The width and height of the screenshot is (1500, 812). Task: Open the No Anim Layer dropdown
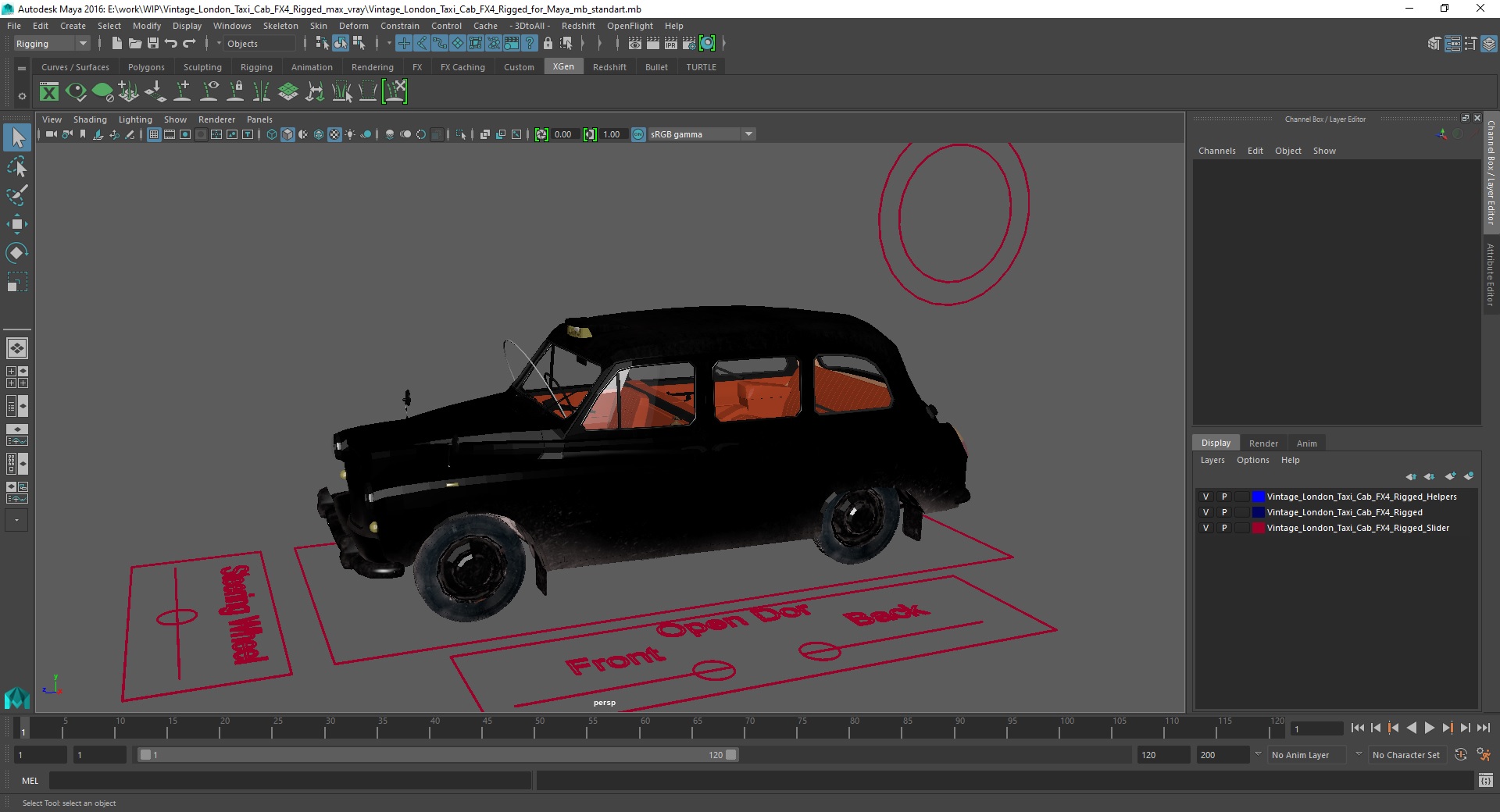[1308, 755]
